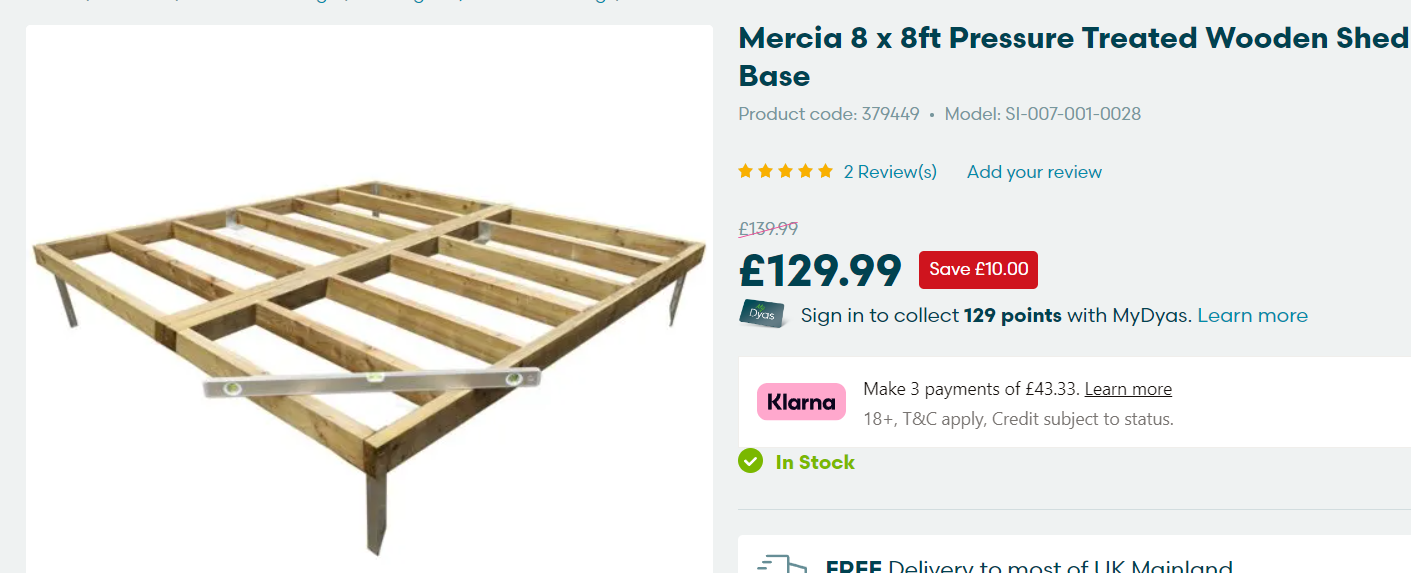Click the red Save £10.00 badge
The image size is (1411, 573).
click(x=978, y=269)
